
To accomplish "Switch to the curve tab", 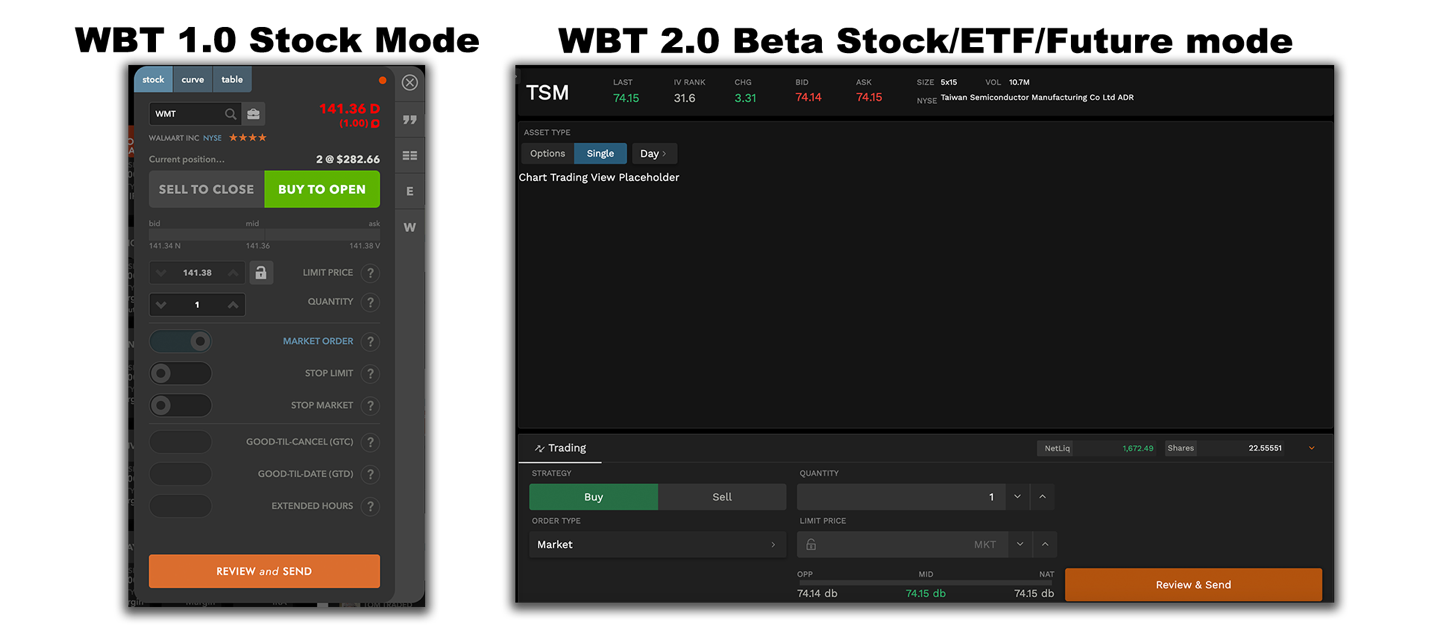I will coord(192,79).
